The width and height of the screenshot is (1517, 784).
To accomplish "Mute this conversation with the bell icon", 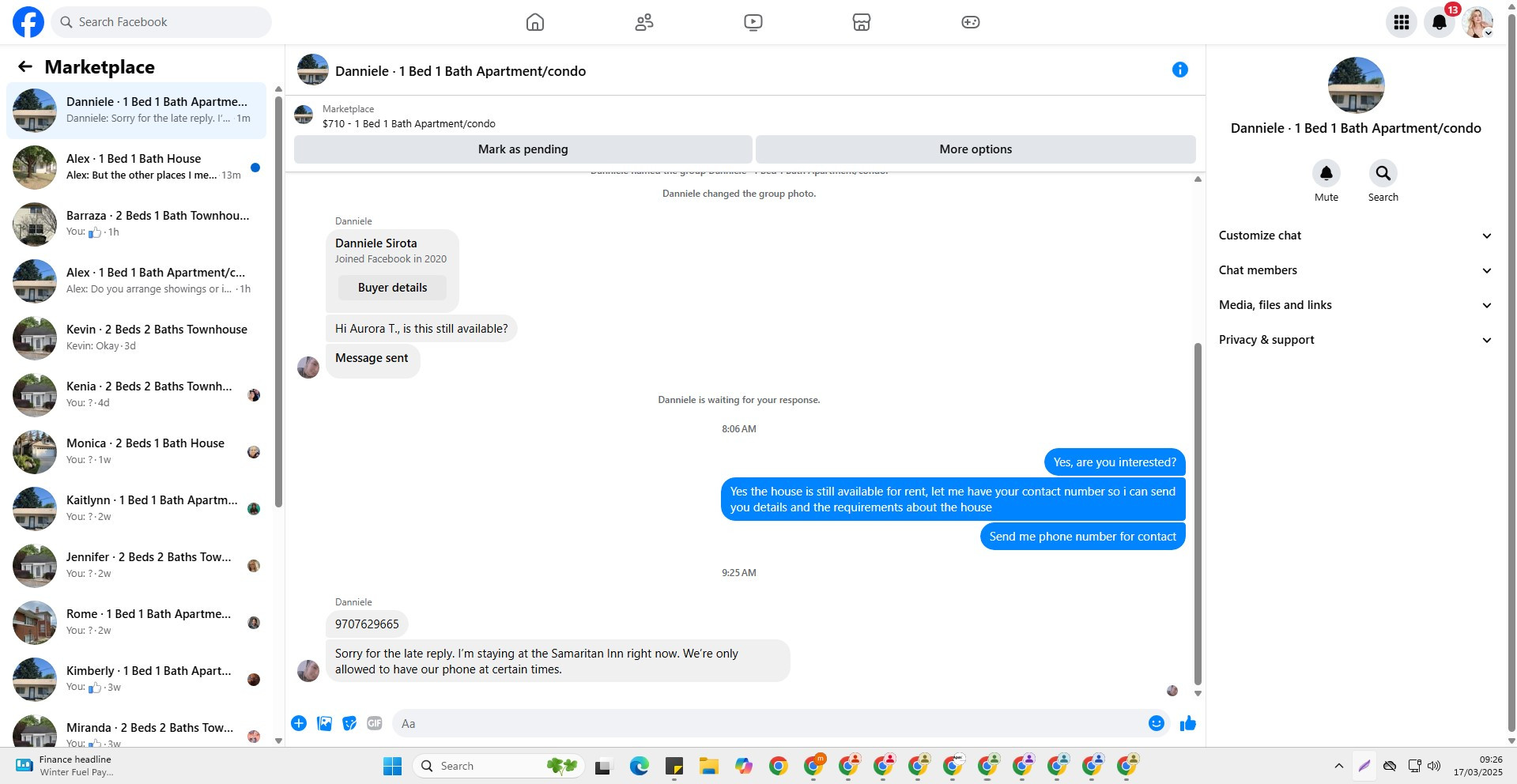I will coord(1326,173).
